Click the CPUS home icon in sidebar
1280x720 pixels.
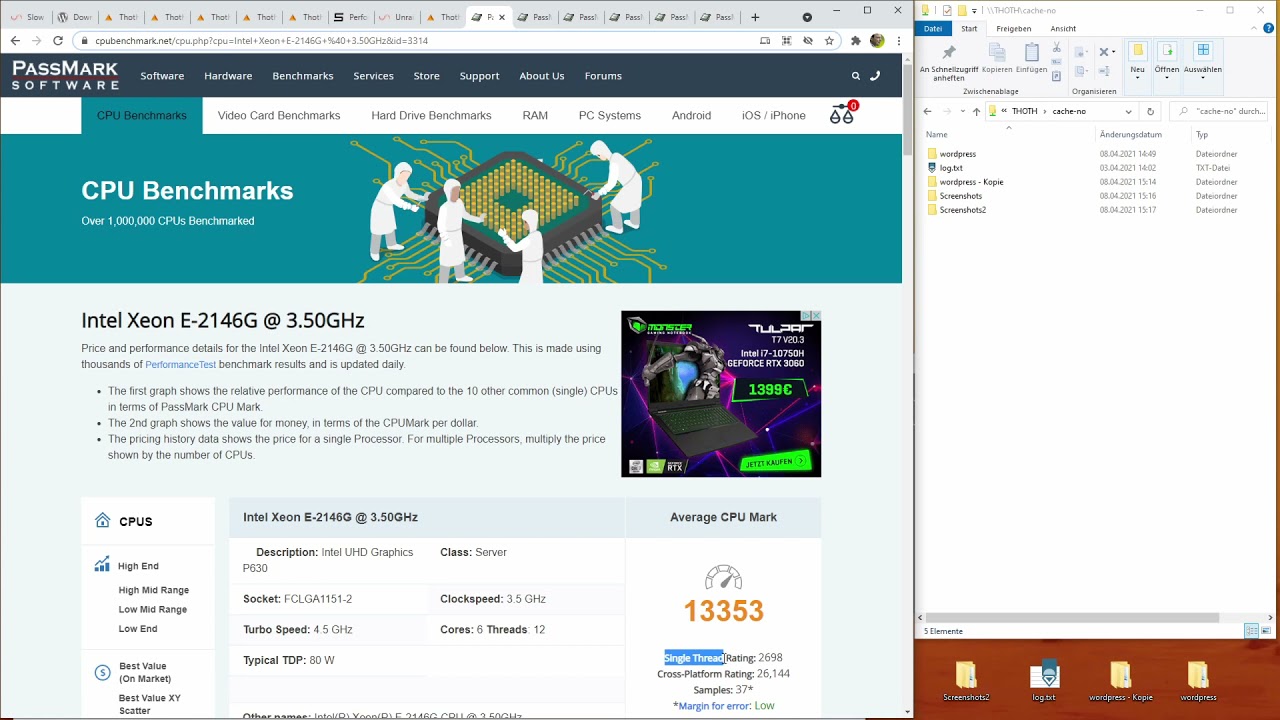pyautogui.click(x=102, y=521)
